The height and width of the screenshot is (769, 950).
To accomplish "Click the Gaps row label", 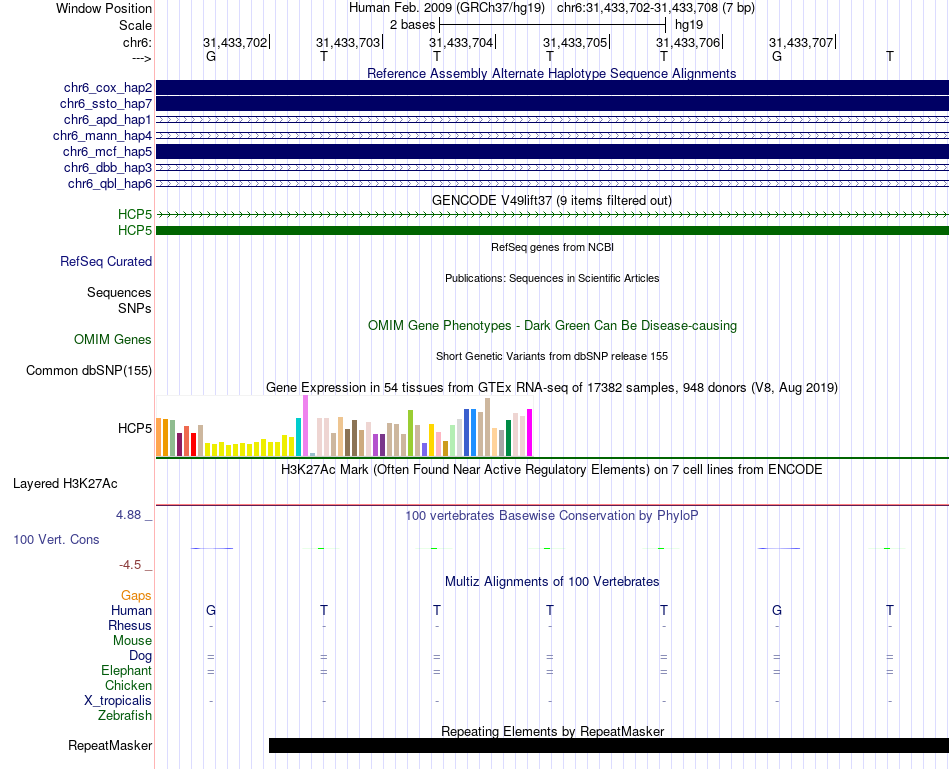I will (136, 596).
